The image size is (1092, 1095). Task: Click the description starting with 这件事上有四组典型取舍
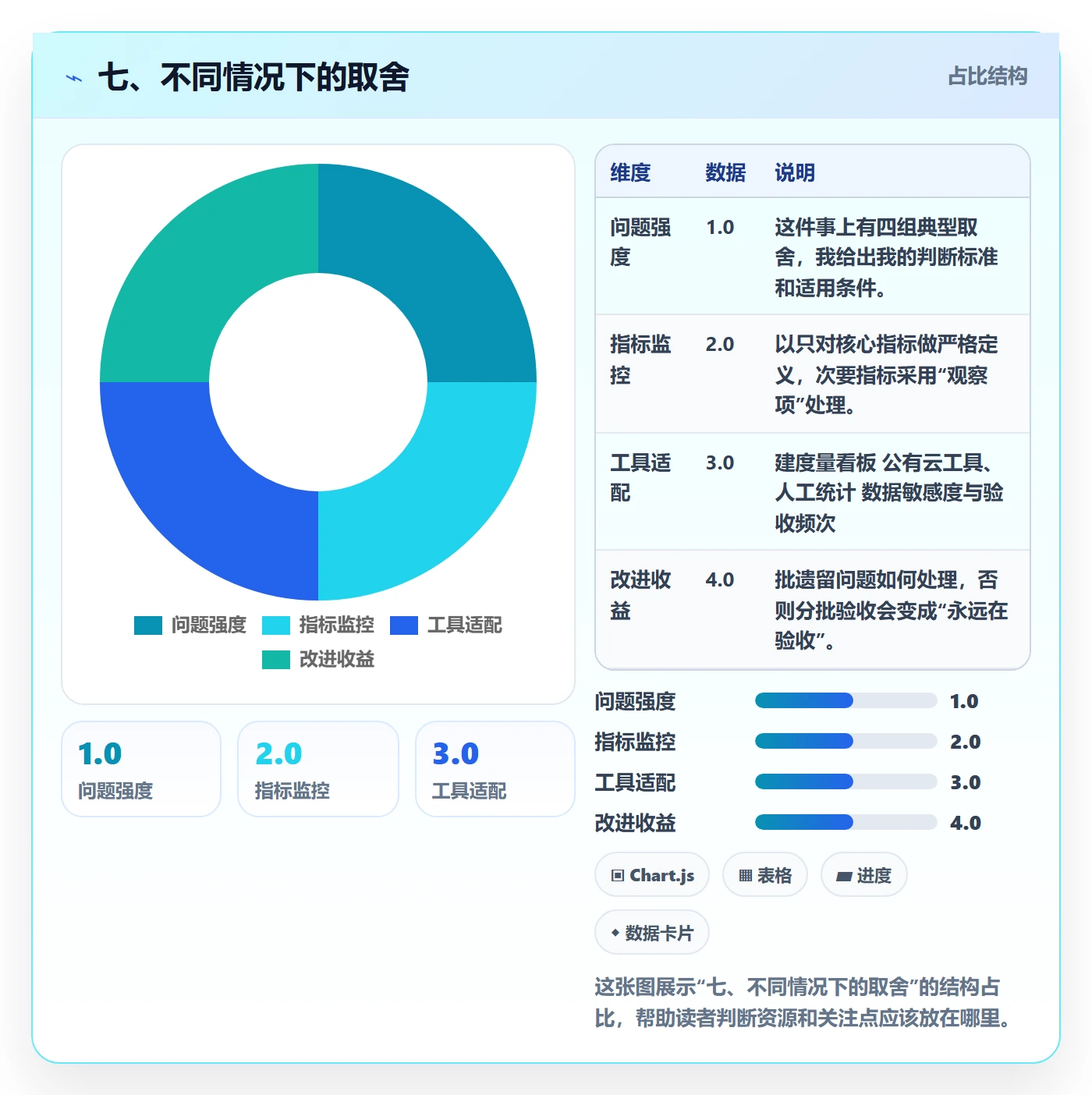click(x=886, y=257)
